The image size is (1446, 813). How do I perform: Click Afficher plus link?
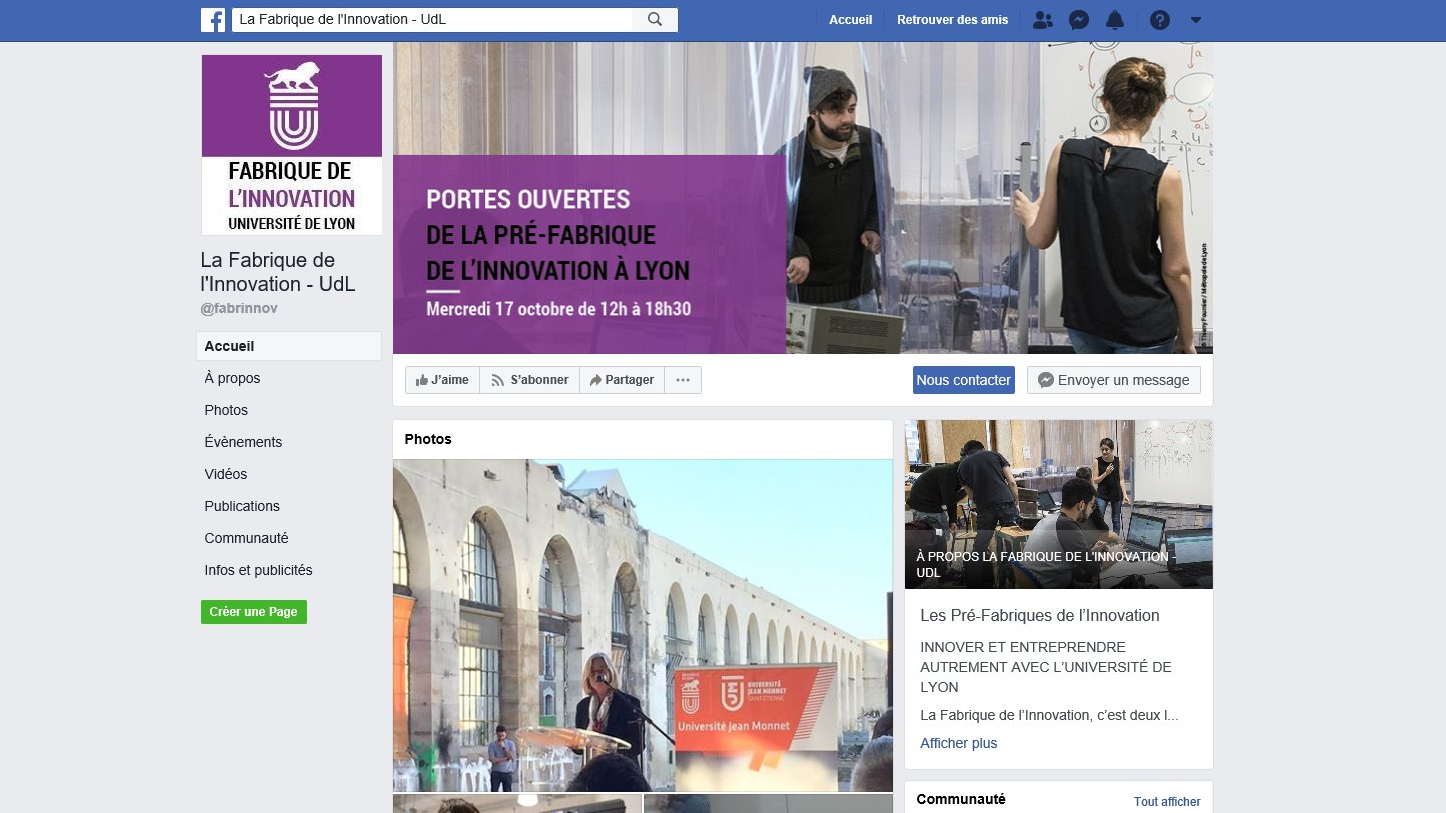pos(959,743)
